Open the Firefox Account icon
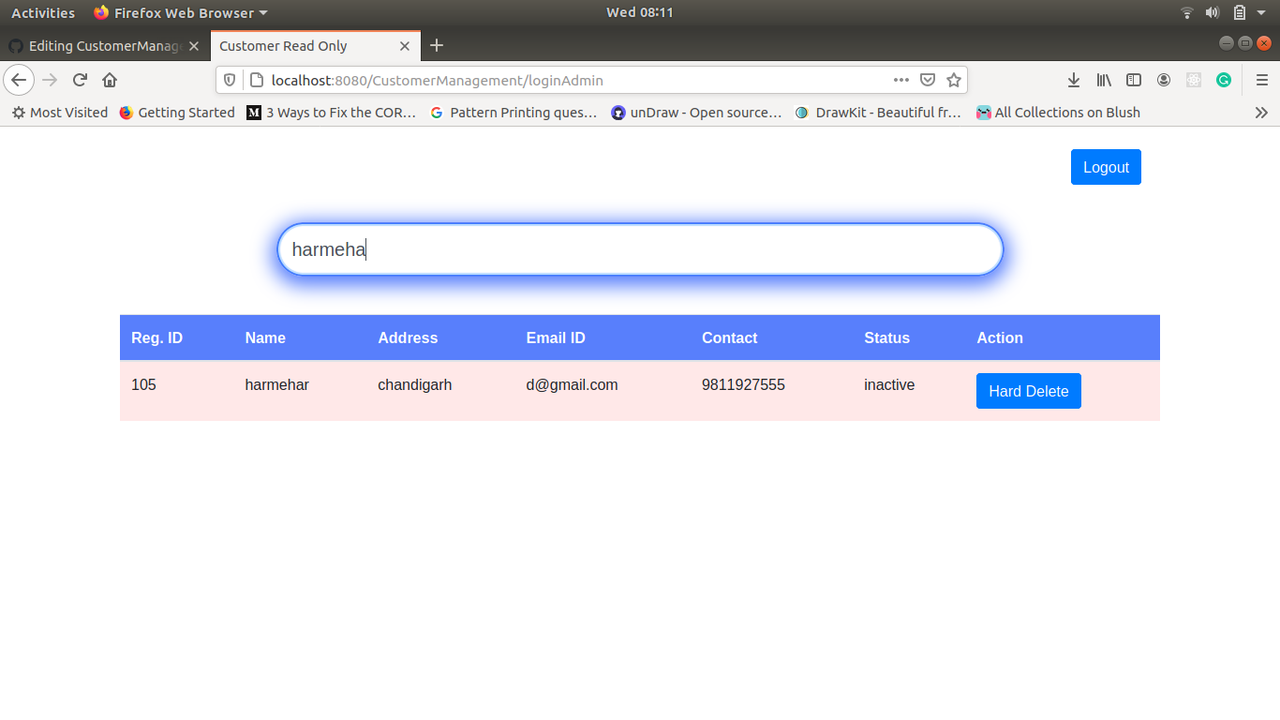Screen dimensions: 1280x720 point(1163,80)
